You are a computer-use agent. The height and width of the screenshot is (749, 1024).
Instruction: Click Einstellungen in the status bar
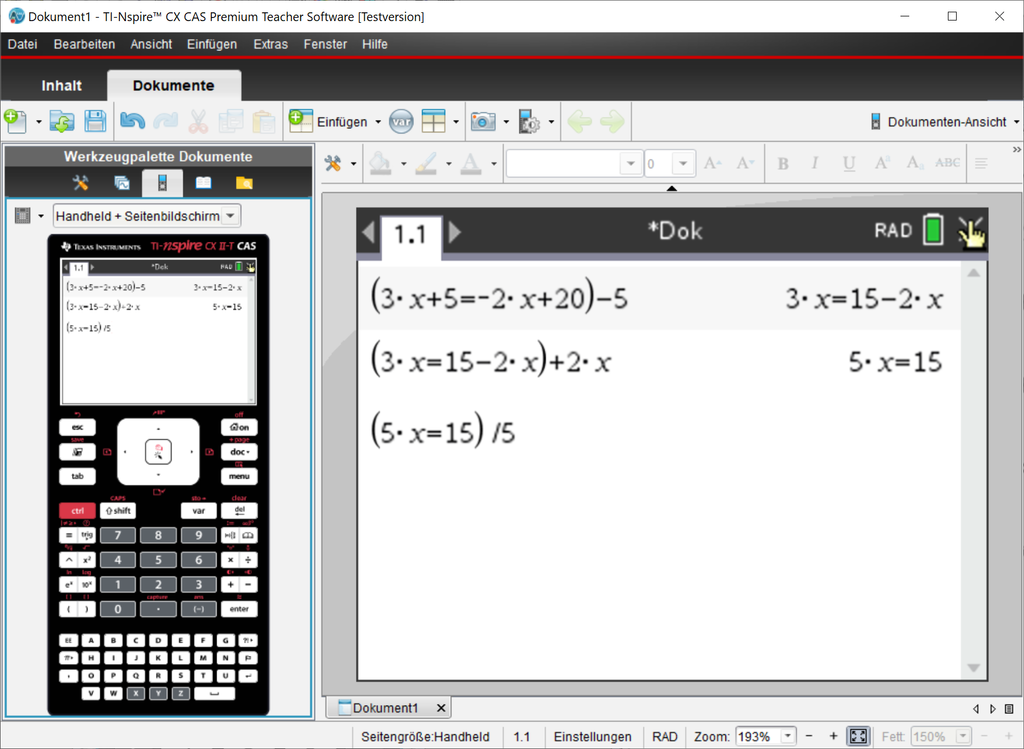pyautogui.click(x=592, y=737)
